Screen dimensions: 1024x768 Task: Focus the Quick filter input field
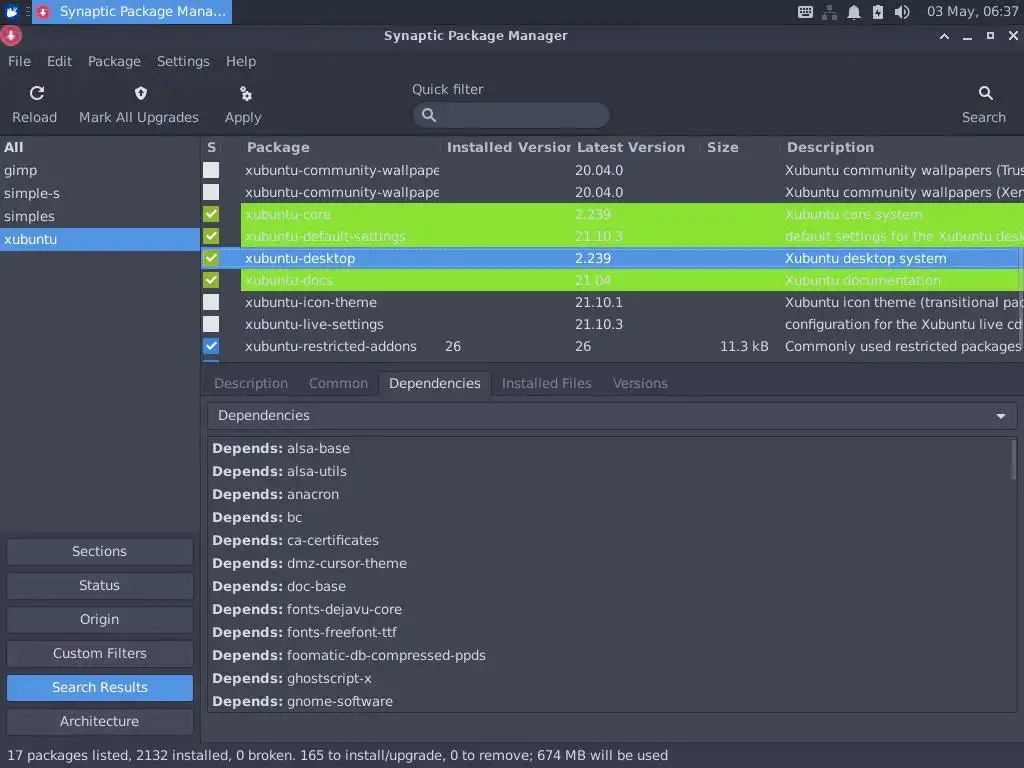511,115
